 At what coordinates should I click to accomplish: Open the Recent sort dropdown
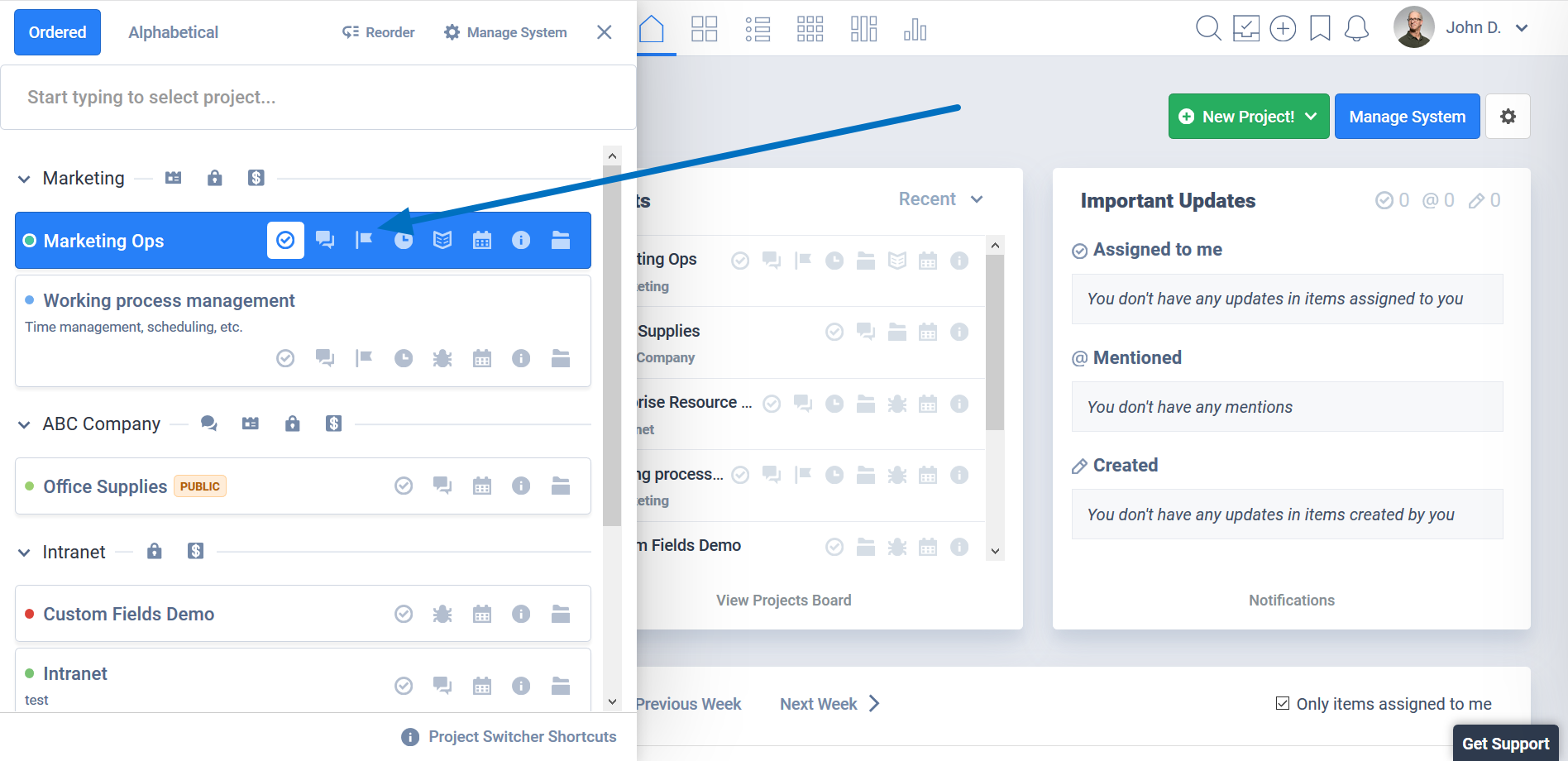[940, 199]
